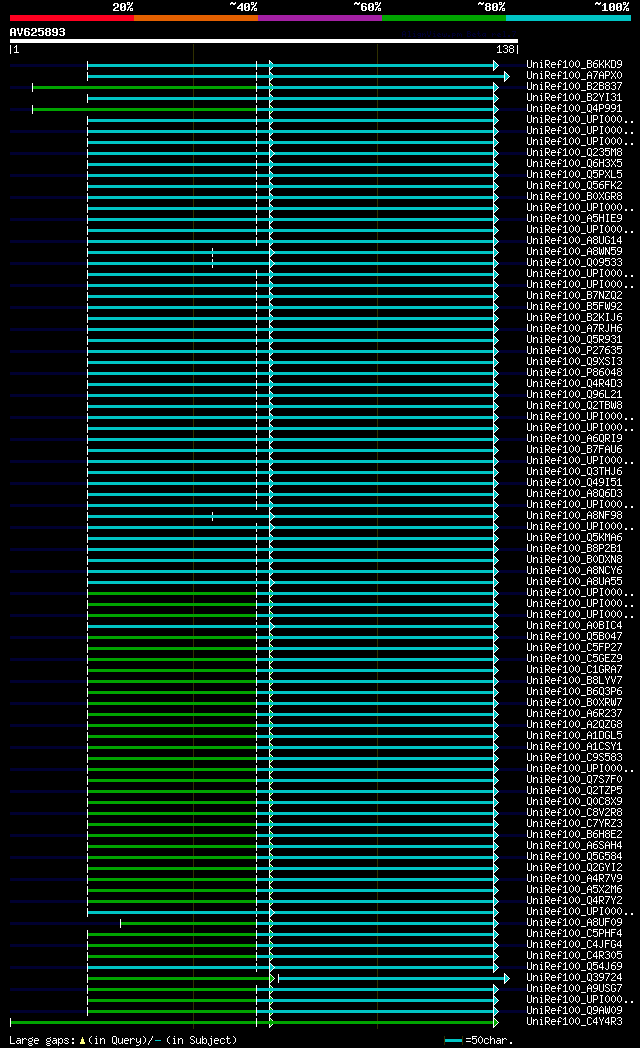This screenshot has height=1048, width=640.
Task: Open the UniRef100_P27635 entry
Action: click(574, 351)
